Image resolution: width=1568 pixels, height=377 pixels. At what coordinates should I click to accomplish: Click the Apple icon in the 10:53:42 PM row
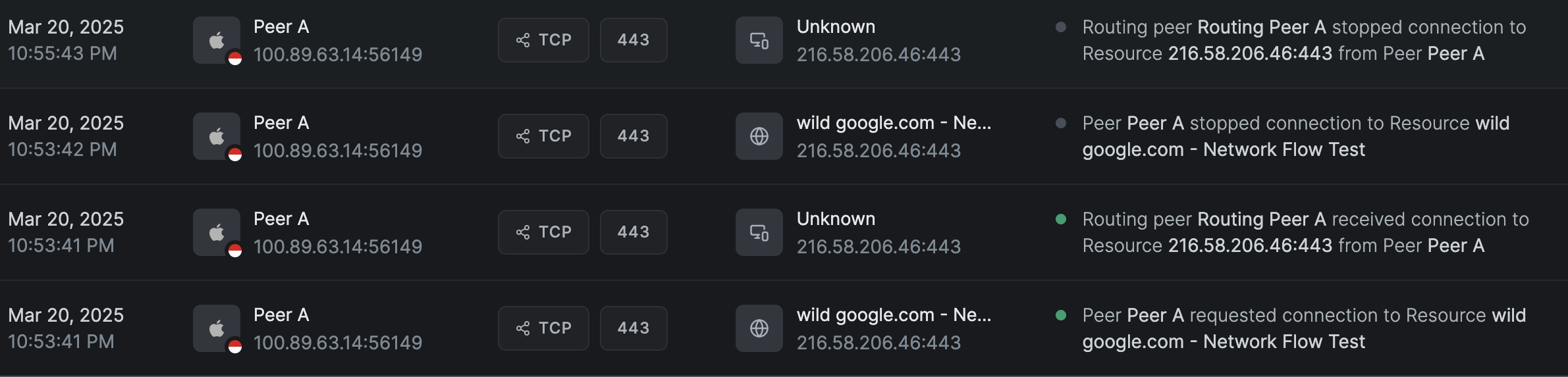217,136
